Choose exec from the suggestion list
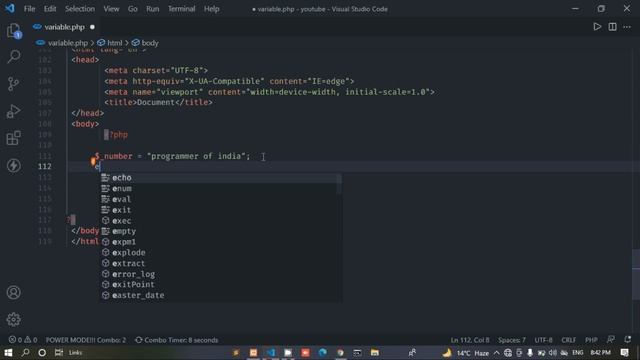 221,220
